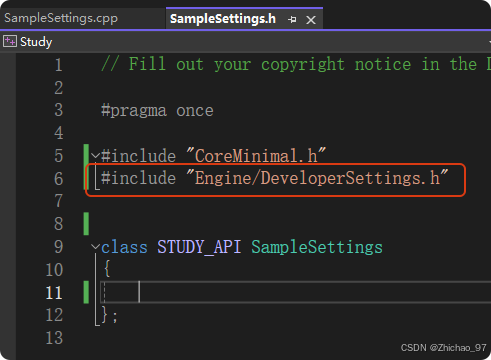Viewport: 491px width, 360px height.
Task: Close the SampleSettings.h tab
Action: tap(311, 20)
